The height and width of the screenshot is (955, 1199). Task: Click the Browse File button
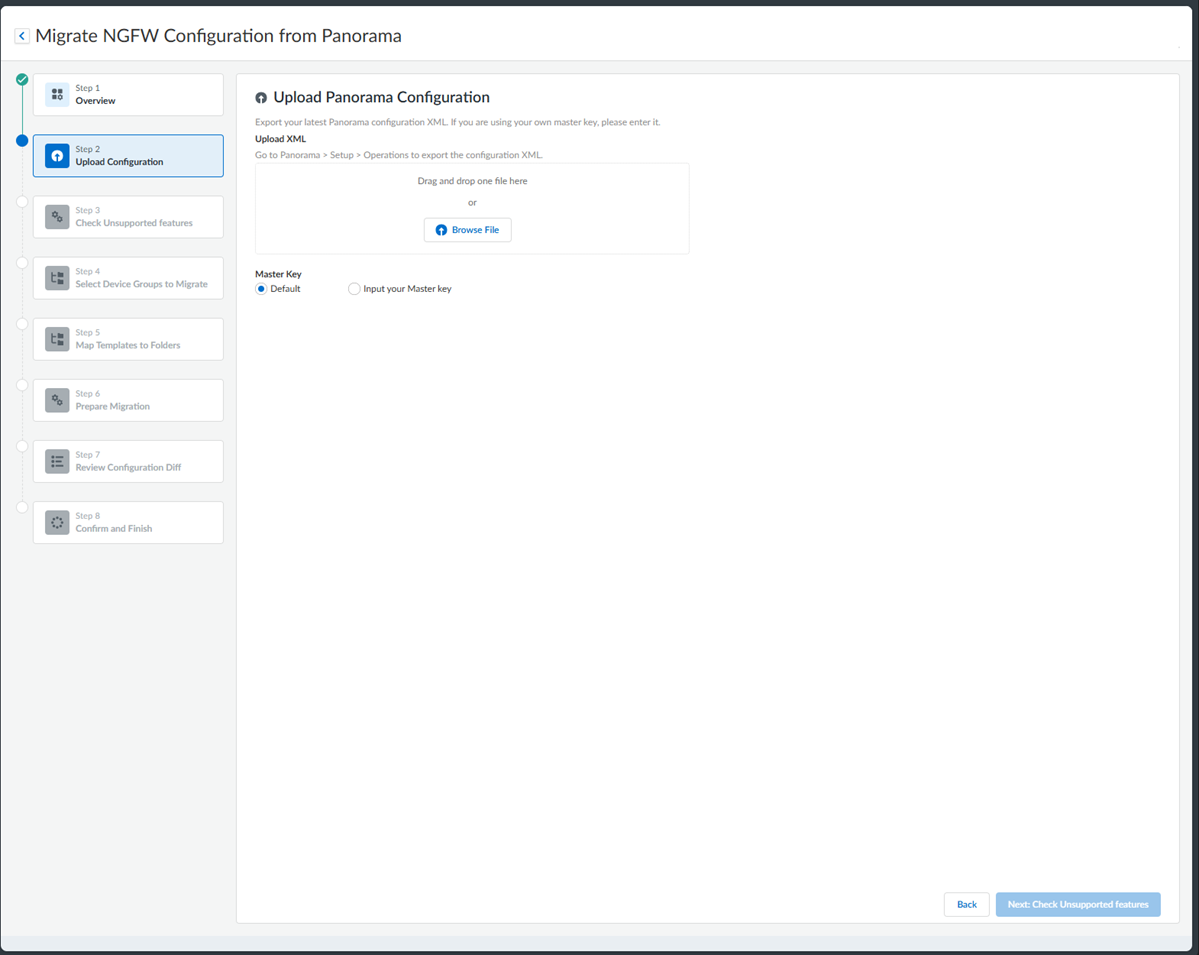467,230
